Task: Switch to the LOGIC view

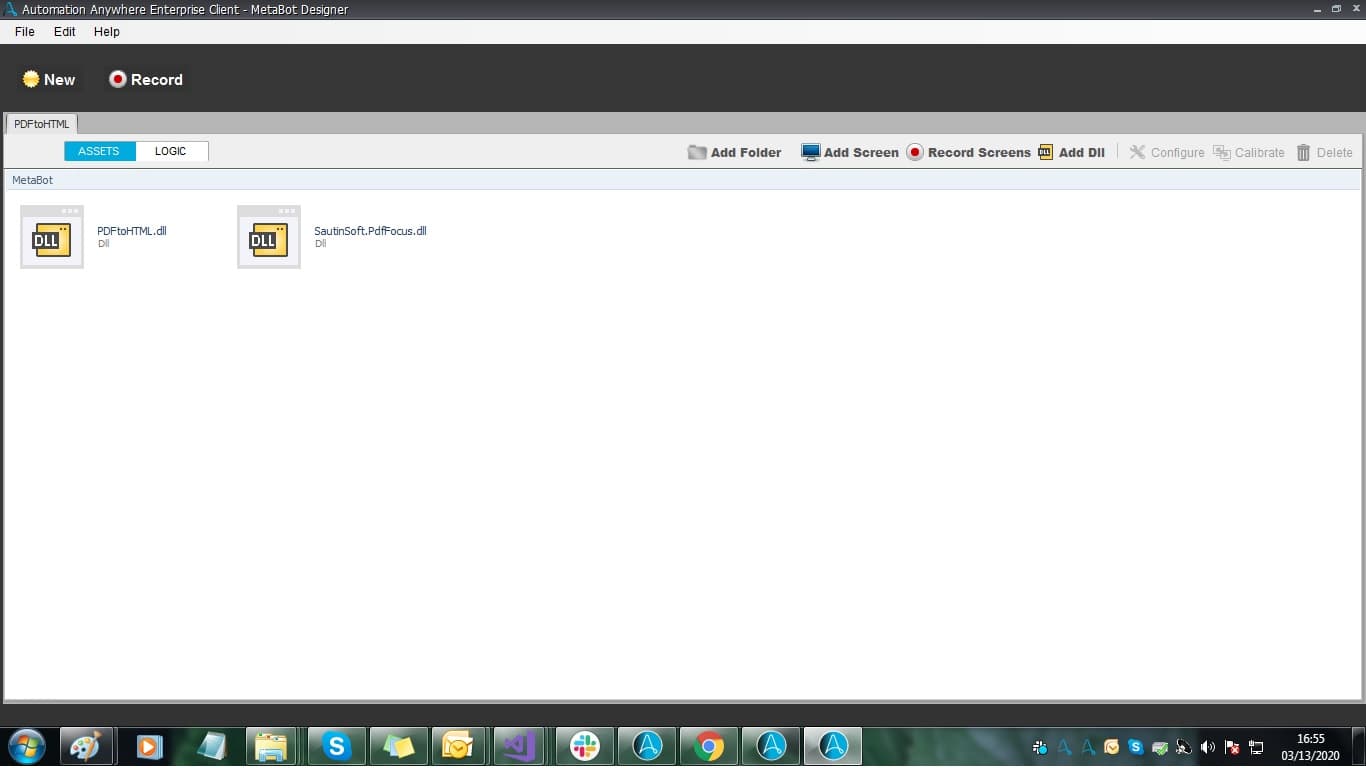Action: pos(171,151)
